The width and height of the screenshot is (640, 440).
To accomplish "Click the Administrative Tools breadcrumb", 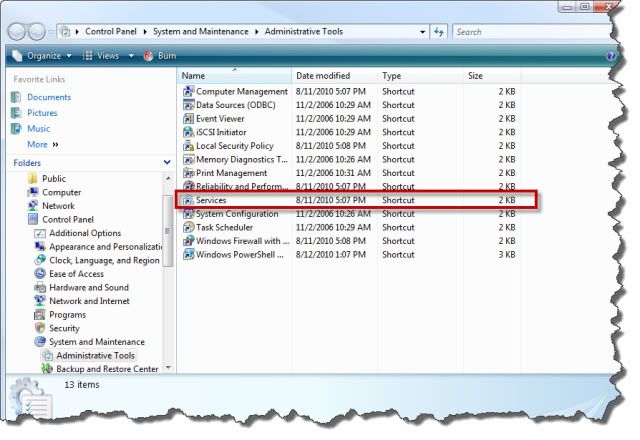I will click(304, 31).
